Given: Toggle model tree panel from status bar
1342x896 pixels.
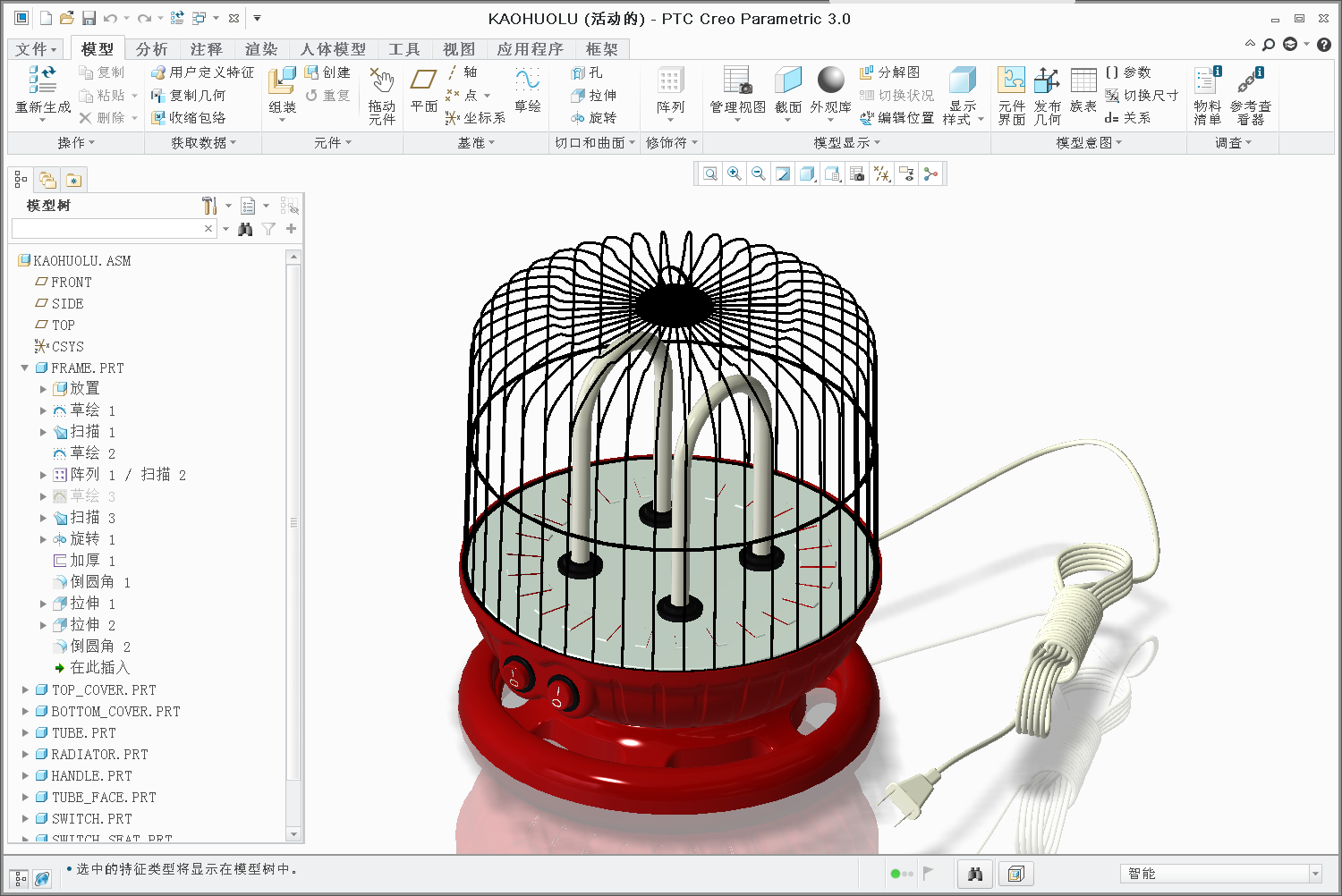Looking at the screenshot, I should click(21, 879).
